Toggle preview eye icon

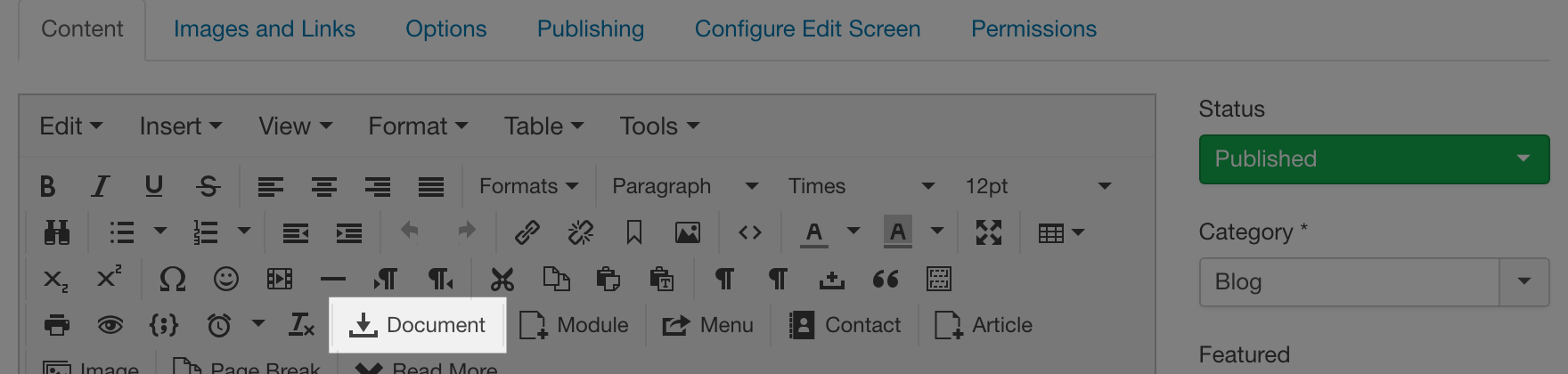[110, 326]
